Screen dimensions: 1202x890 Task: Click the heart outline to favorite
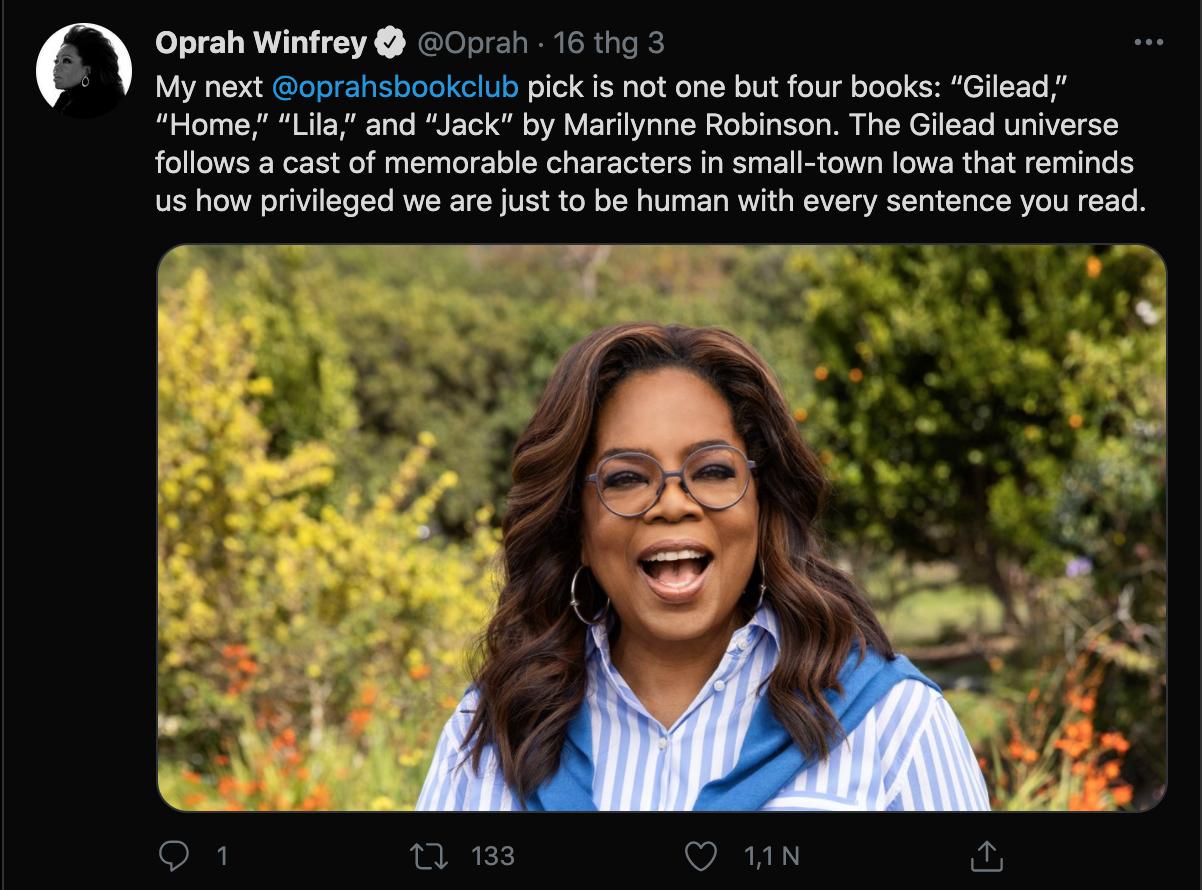coord(702,856)
